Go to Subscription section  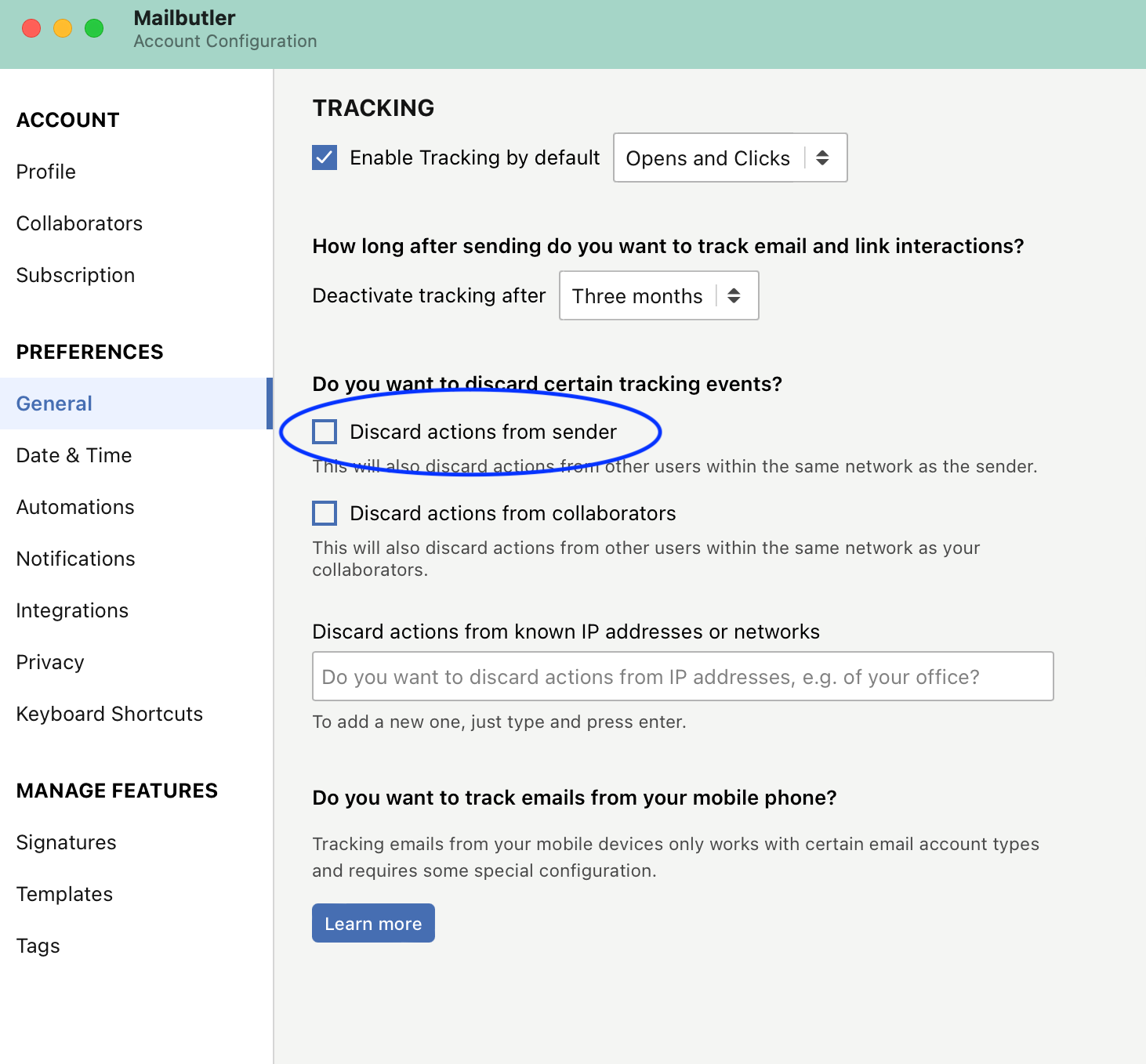click(x=75, y=275)
